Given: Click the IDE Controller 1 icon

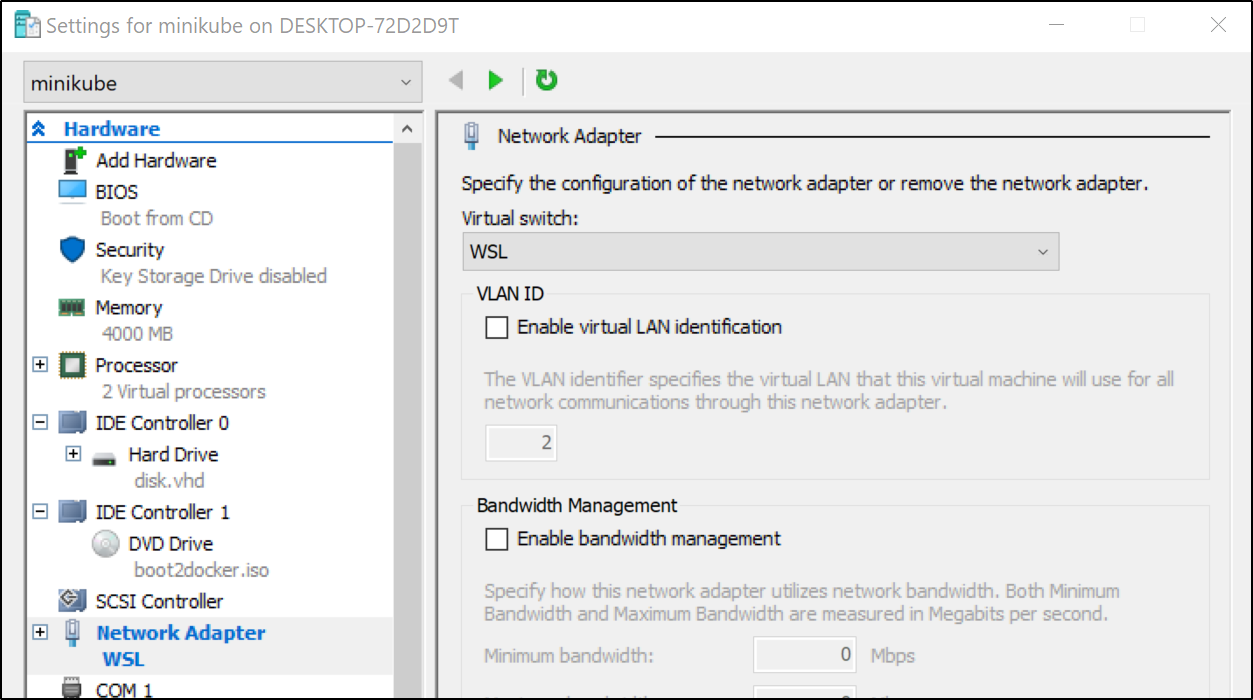Looking at the screenshot, I should pos(72,512).
